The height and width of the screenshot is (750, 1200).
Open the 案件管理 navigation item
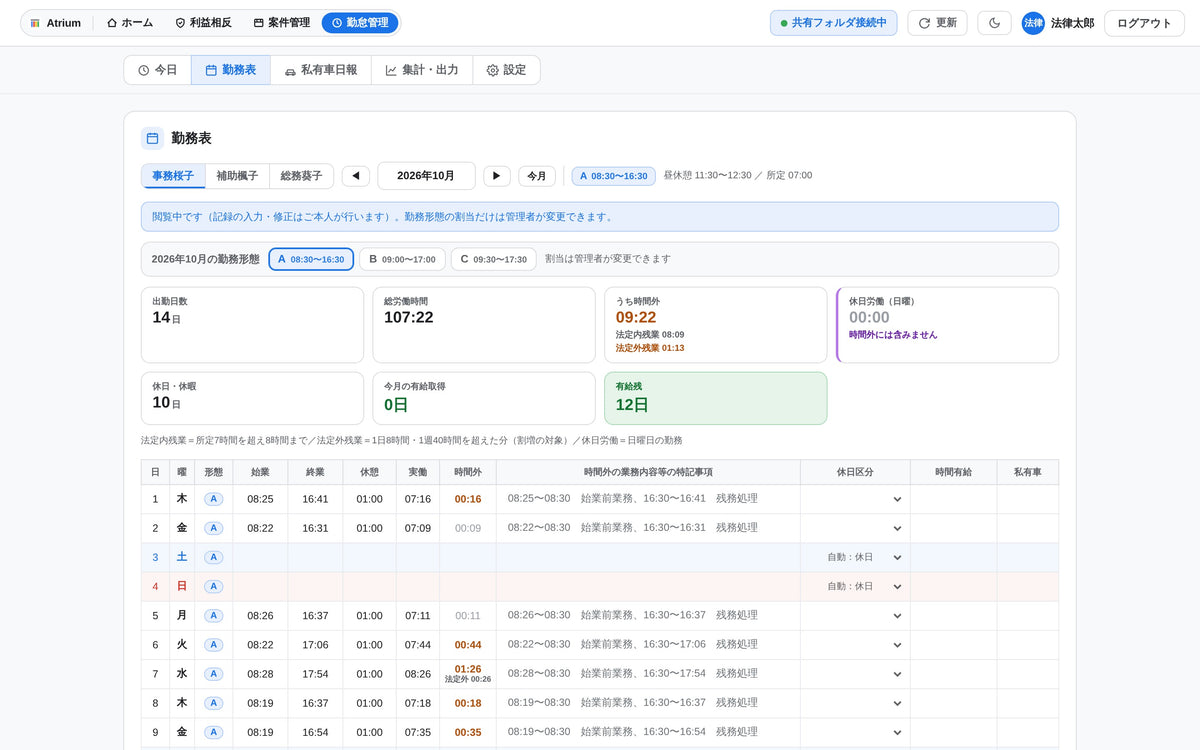[x=281, y=23]
